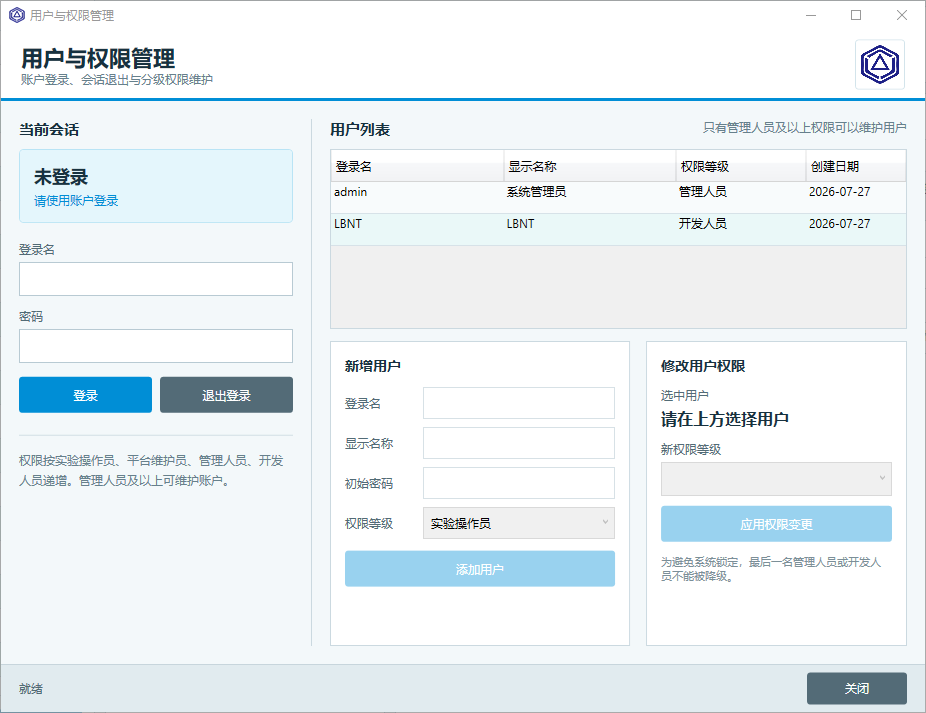926x713 pixels.
Task: Click the 未登录 session status text
Action: (x=61, y=177)
